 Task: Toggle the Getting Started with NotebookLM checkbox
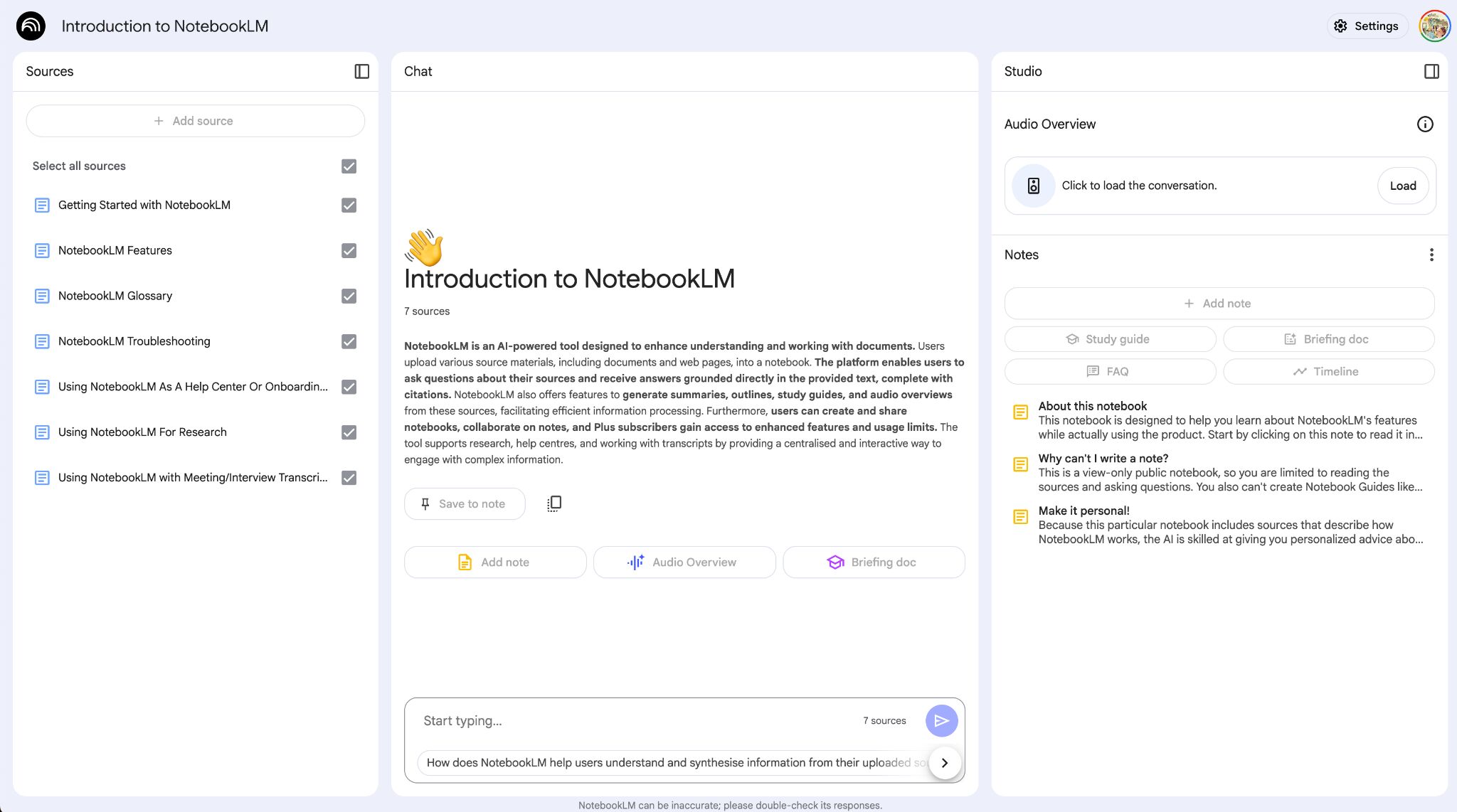[349, 205]
